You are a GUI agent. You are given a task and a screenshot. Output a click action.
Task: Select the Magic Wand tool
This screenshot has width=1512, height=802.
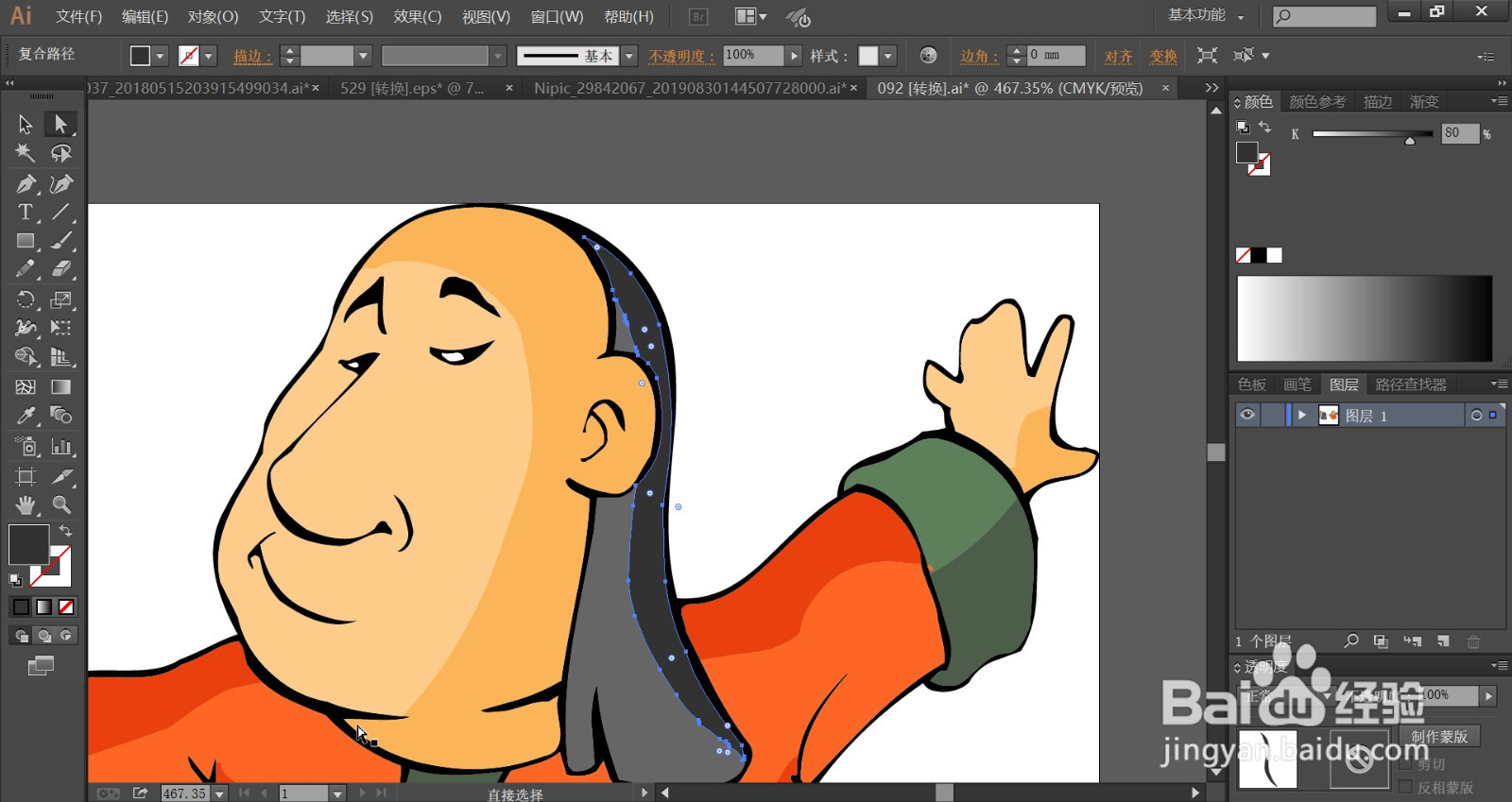tap(26, 153)
